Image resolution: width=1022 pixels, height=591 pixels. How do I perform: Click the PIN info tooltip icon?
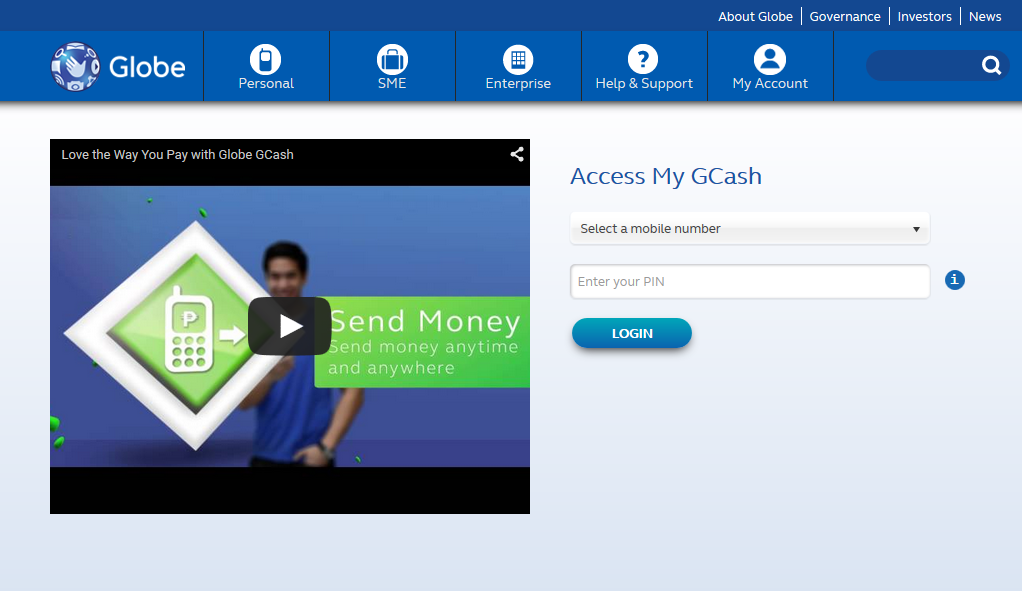pyautogui.click(x=954, y=280)
